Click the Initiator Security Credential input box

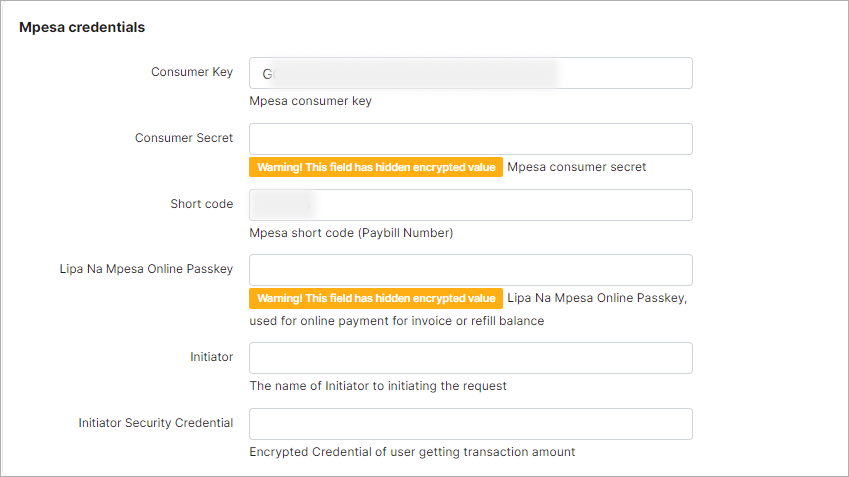point(470,424)
